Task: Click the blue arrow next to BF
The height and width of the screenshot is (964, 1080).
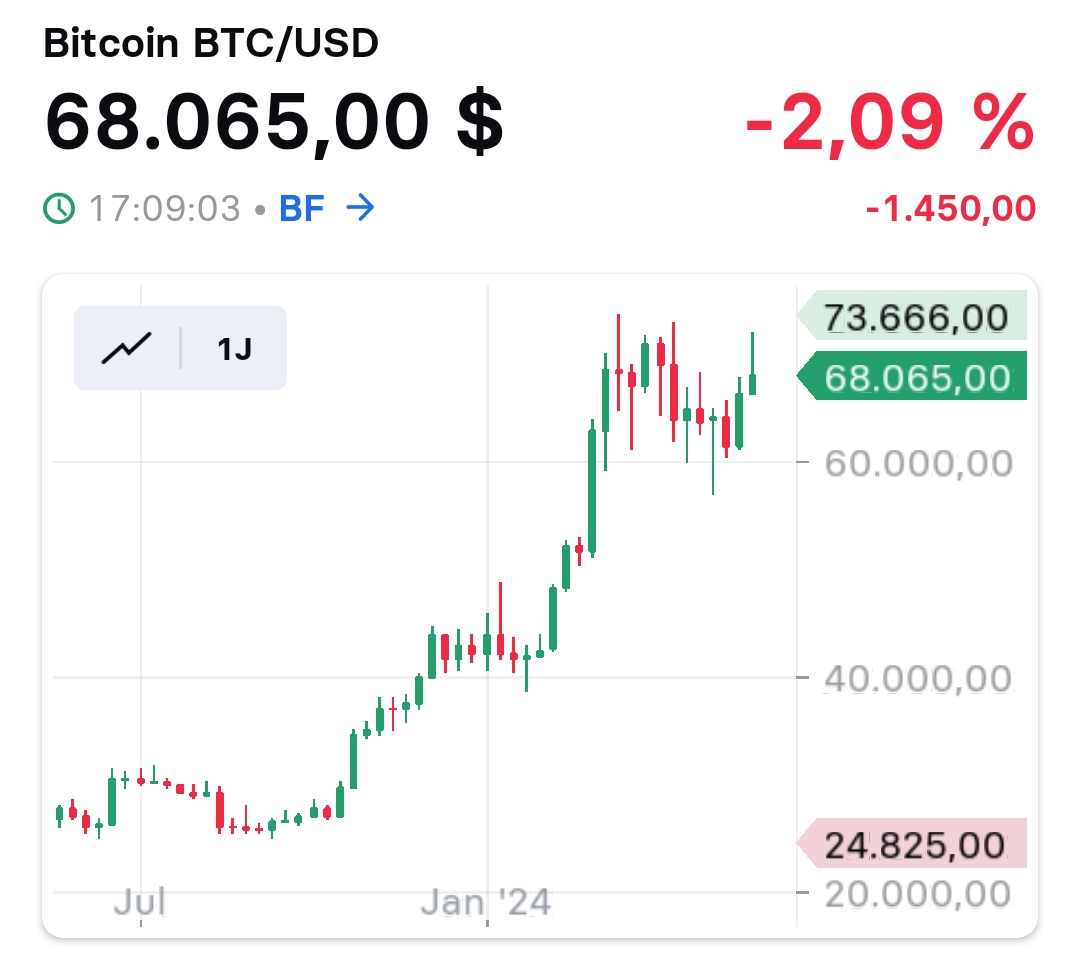Action: 362,208
